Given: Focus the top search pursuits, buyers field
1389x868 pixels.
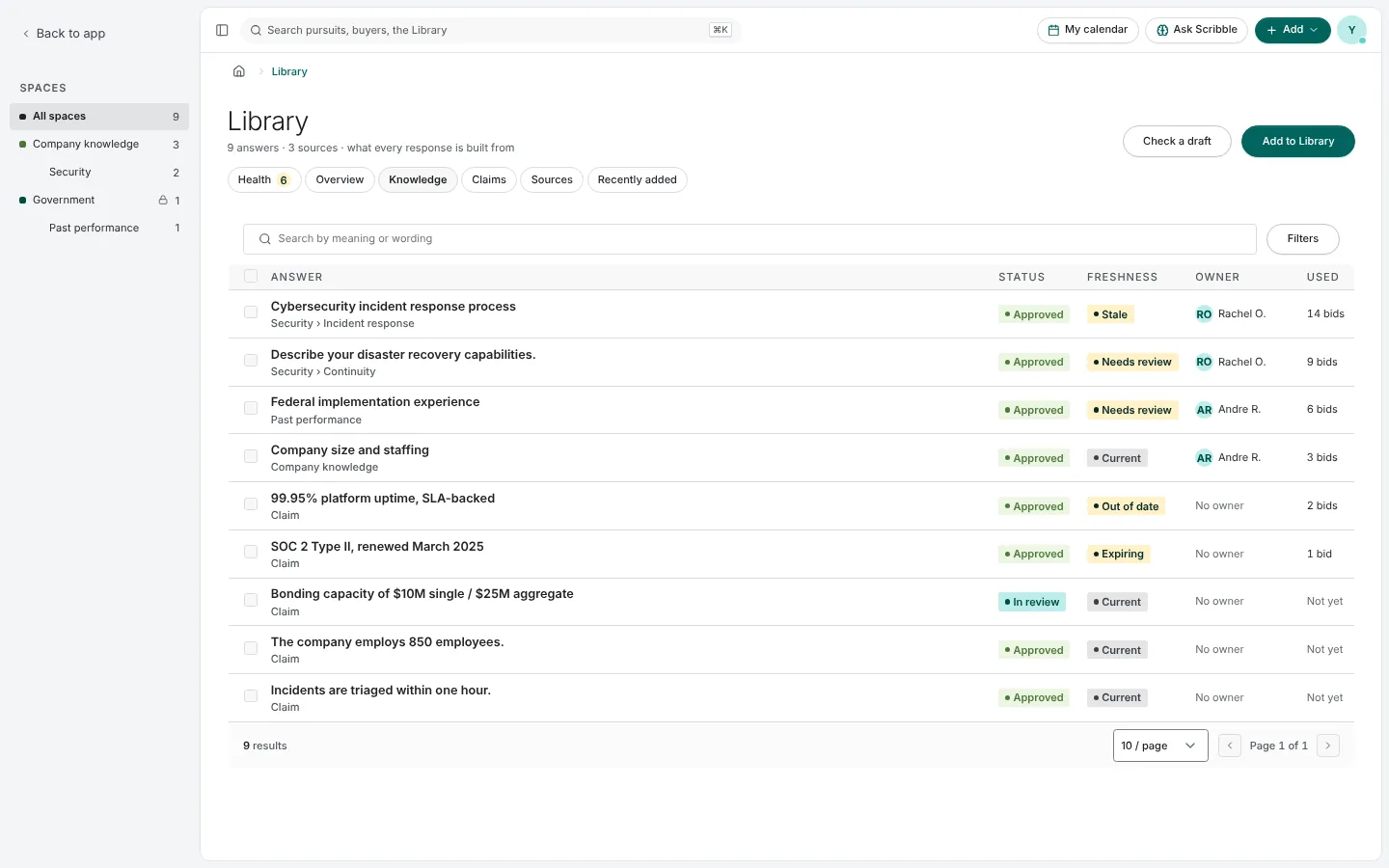Looking at the screenshot, I should 490,30.
